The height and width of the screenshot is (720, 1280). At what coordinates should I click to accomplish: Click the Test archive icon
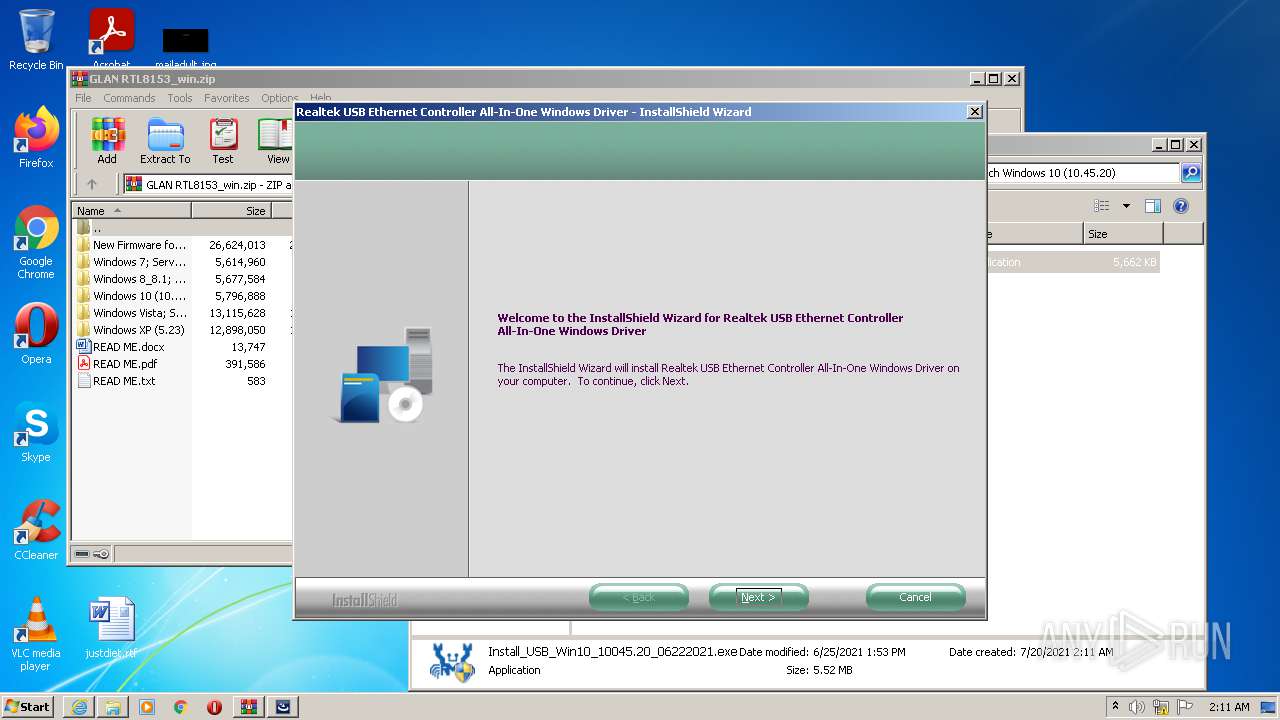click(x=223, y=141)
